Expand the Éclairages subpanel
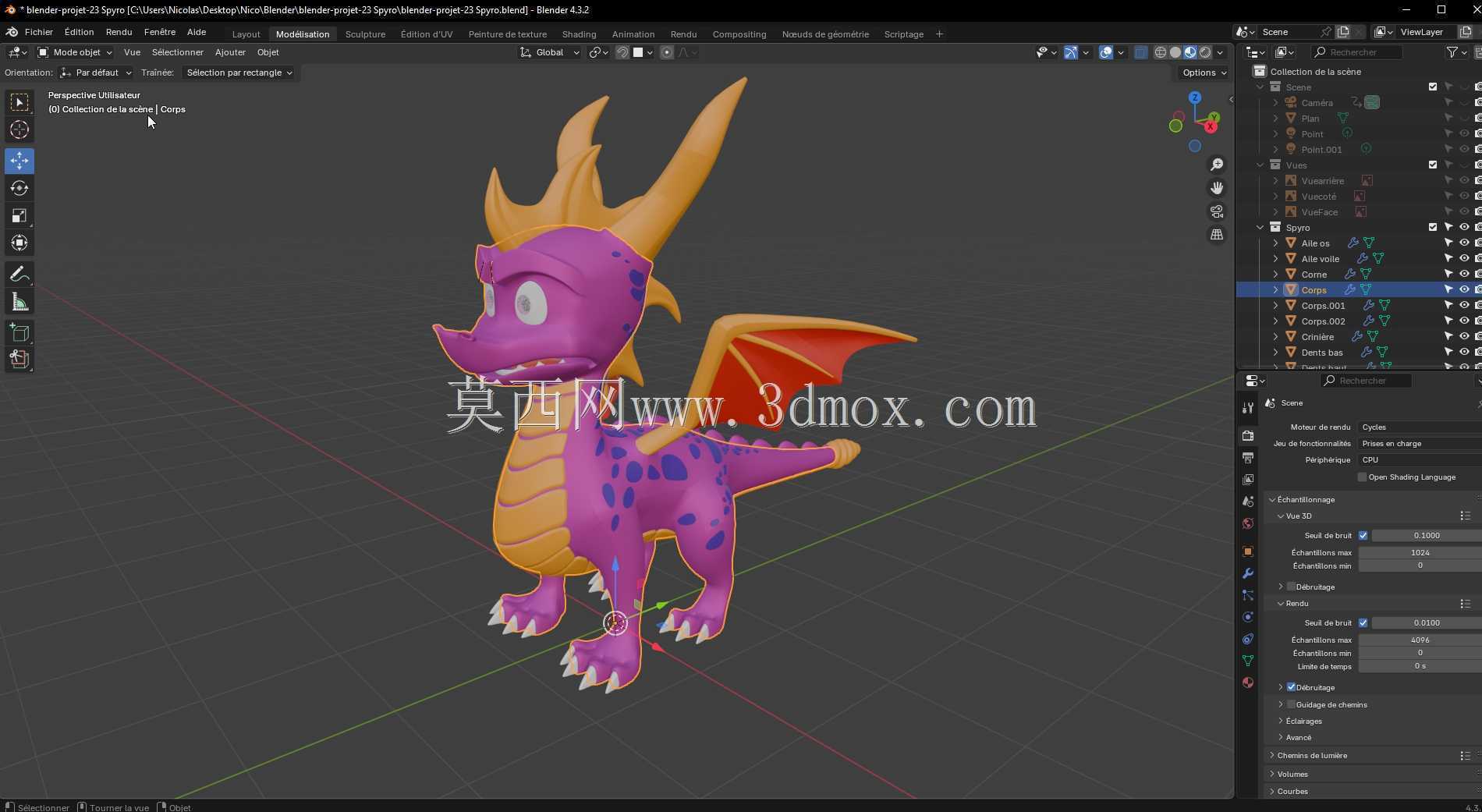The image size is (1482, 812). point(1303,721)
